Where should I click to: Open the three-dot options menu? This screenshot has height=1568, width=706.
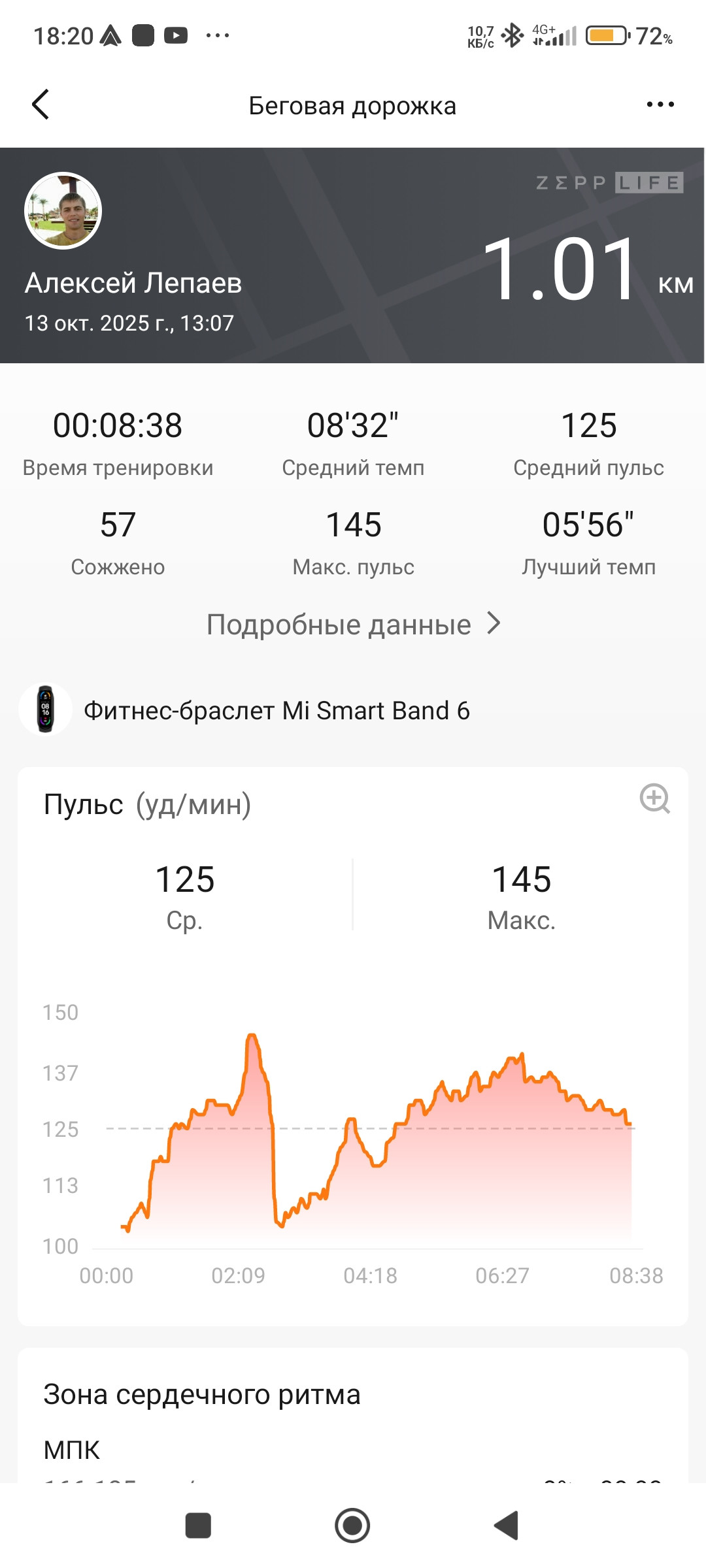pyautogui.click(x=660, y=105)
